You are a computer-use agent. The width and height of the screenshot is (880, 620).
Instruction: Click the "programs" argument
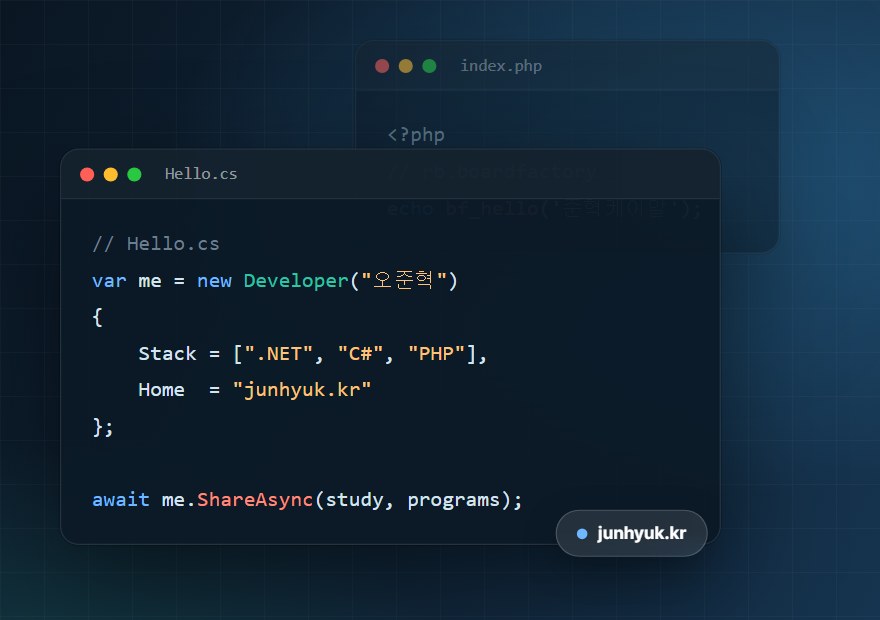tap(453, 500)
